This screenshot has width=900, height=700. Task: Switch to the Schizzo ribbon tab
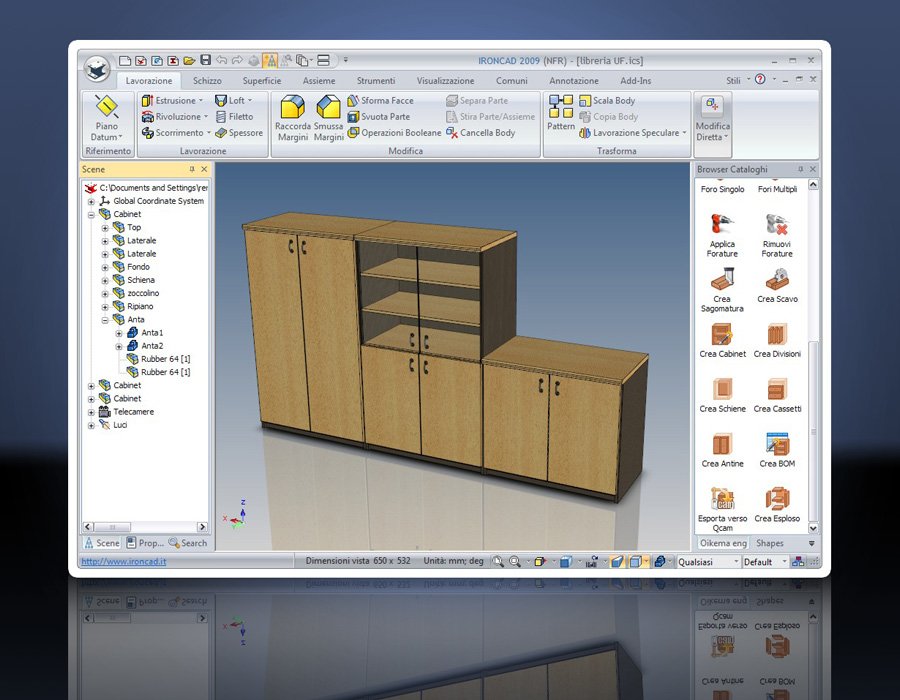pyautogui.click(x=207, y=80)
